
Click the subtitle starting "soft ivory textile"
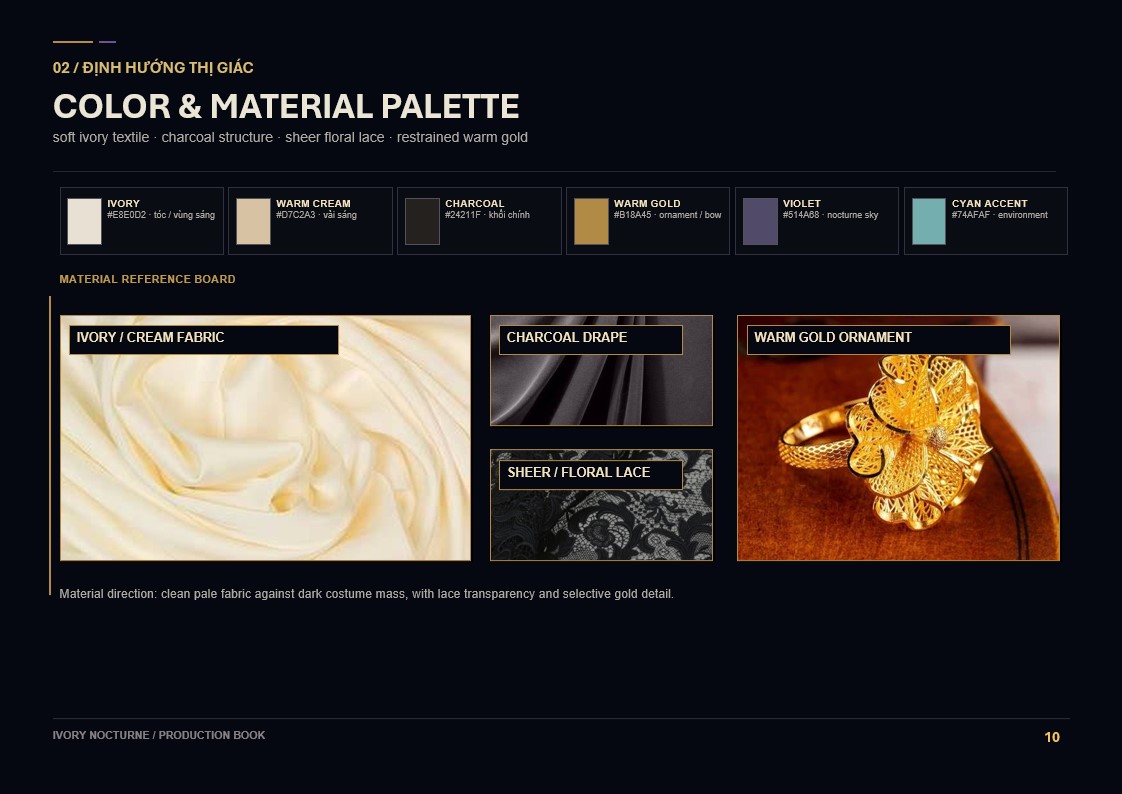pyautogui.click(x=290, y=137)
